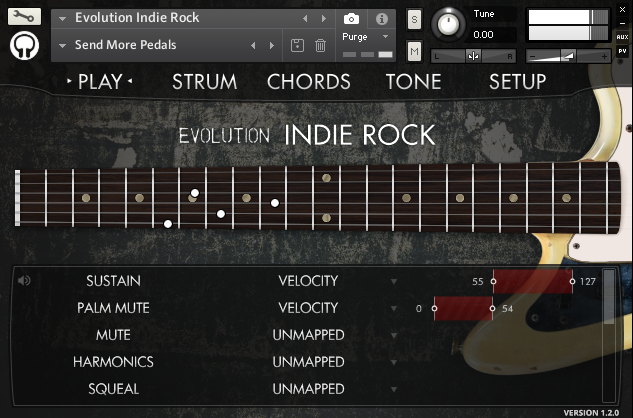Click the wrench icon to edit instrument

click(25, 17)
